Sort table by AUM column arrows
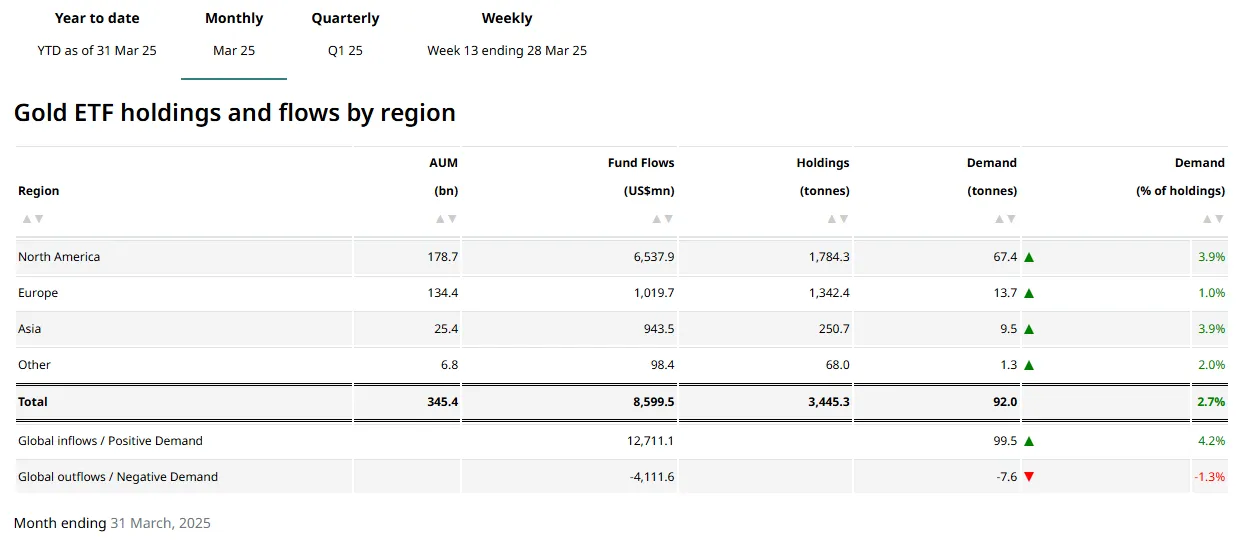Viewport: 1246px width, 541px height. [446, 219]
